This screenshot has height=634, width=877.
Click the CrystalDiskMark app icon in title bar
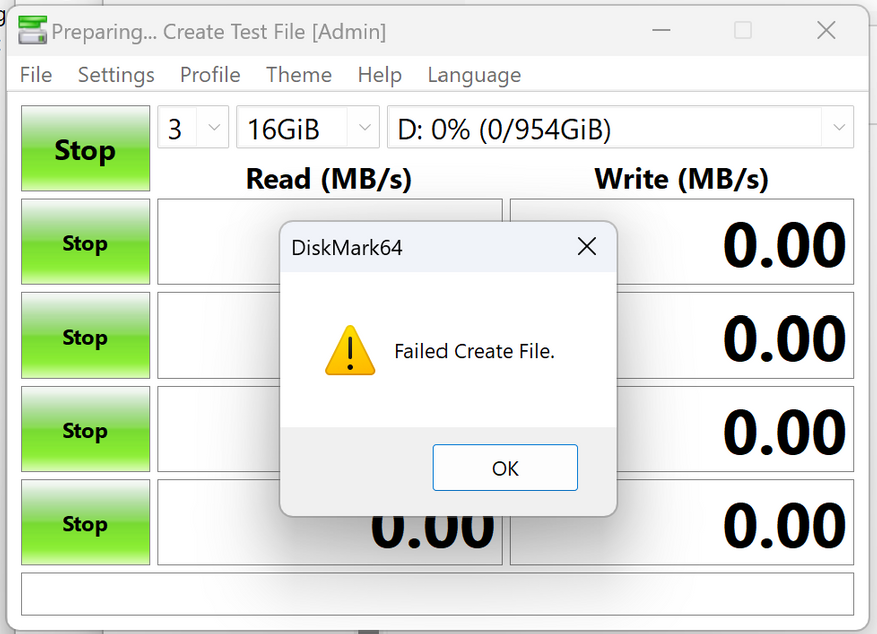click(32, 31)
